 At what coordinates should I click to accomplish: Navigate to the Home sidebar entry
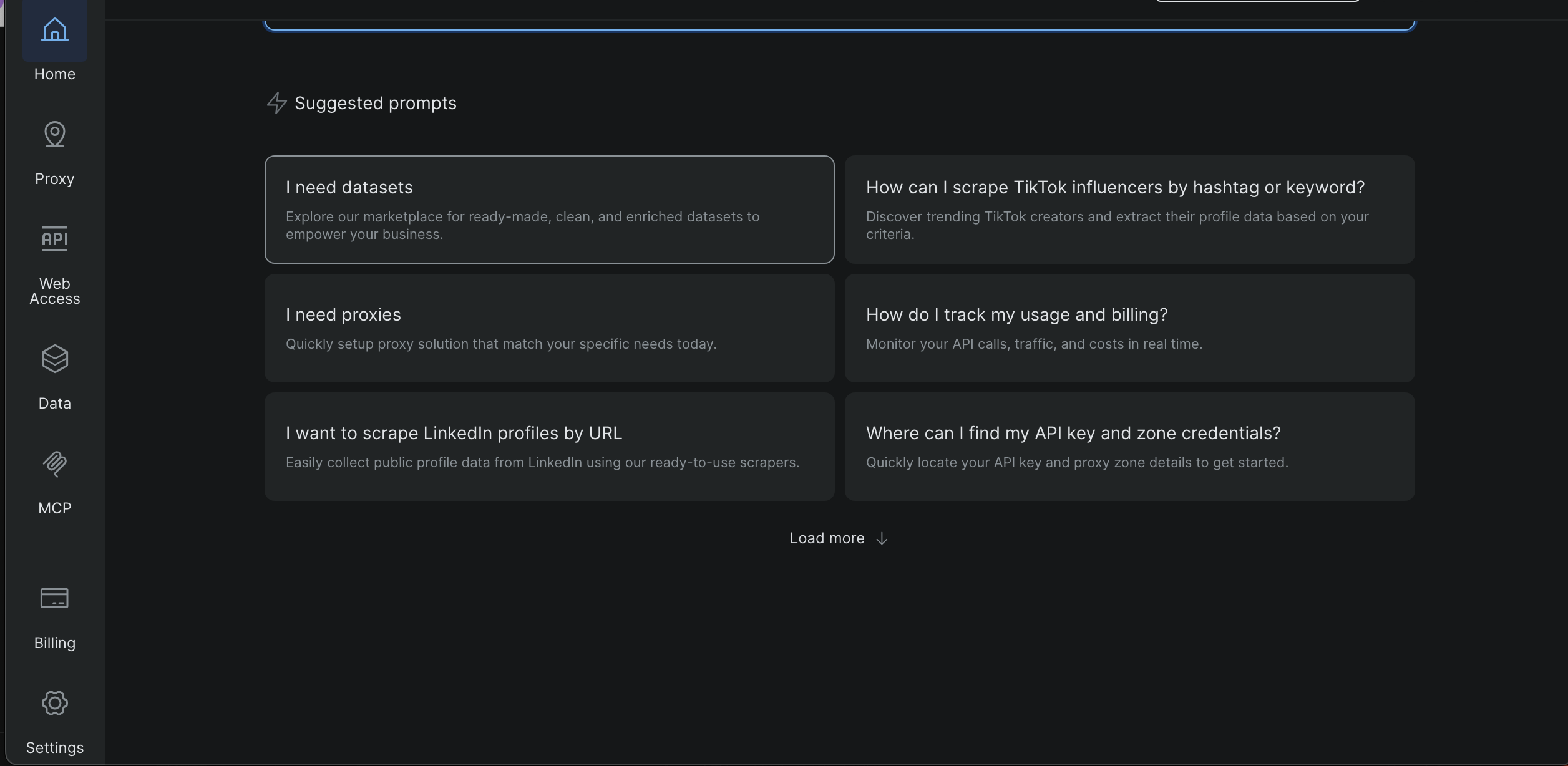tap(54, 74)
